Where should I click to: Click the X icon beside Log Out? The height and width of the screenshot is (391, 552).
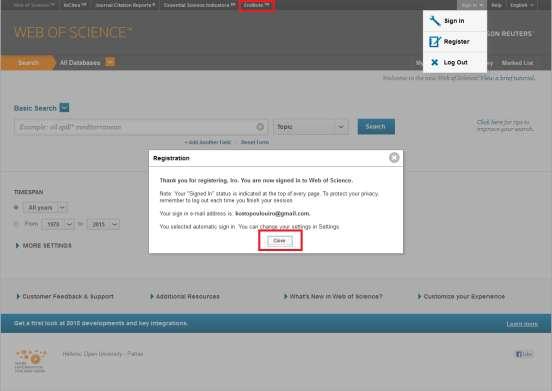pyautogui.click(x=435, y=62)
